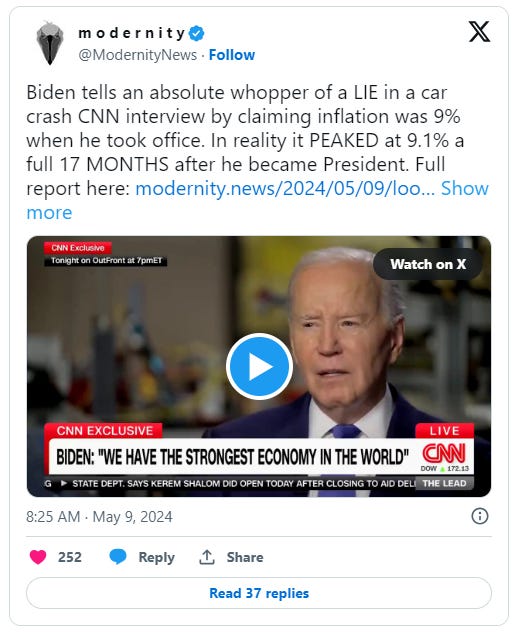The height and width of the screenshot is (632, 516).
Task: Click the blue verified badge
Action: coord(196,33)
